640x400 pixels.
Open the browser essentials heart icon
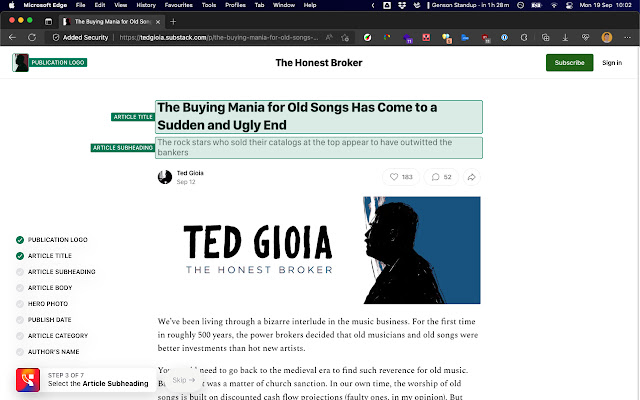point(585,38)
